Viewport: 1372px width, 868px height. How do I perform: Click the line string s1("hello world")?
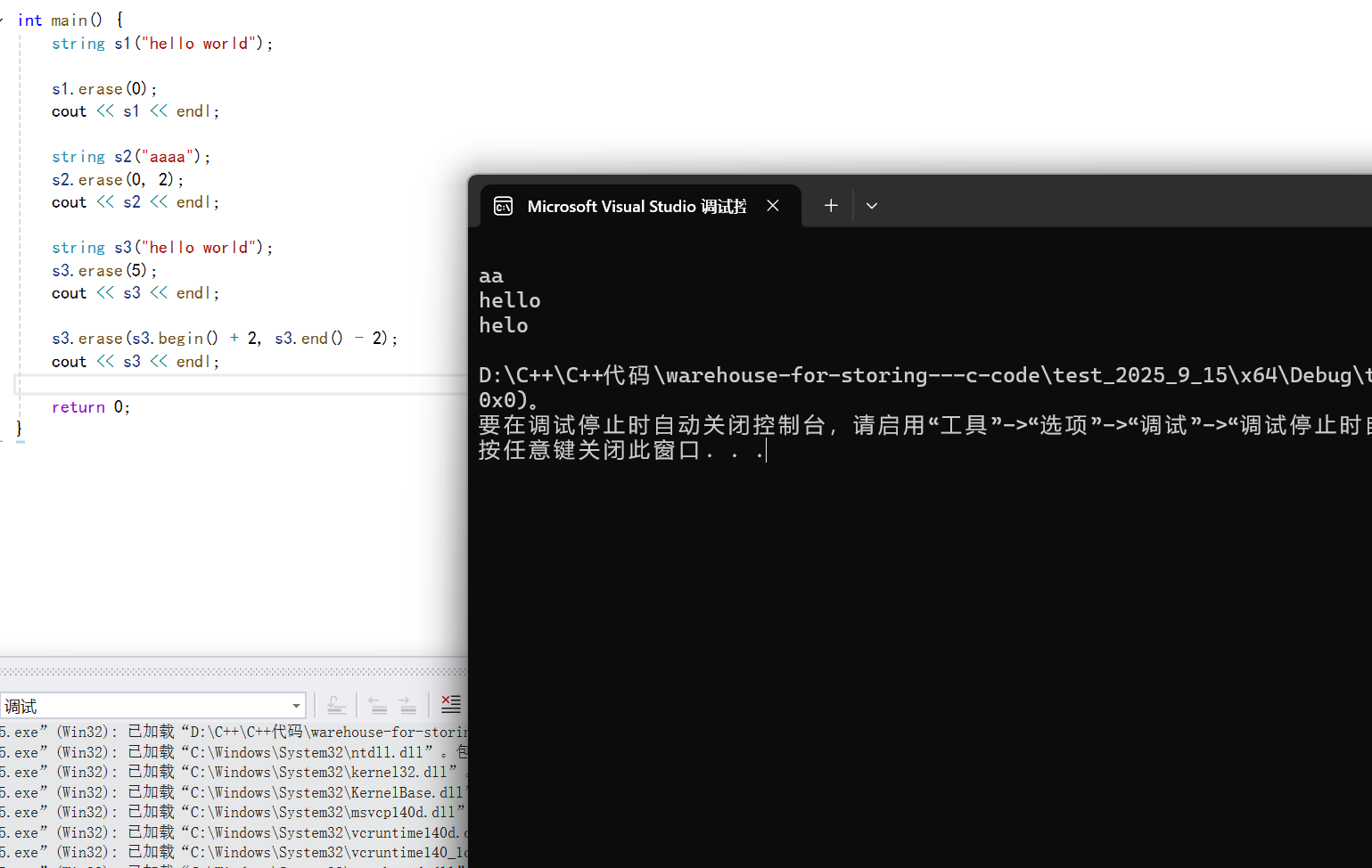[162, 44]
